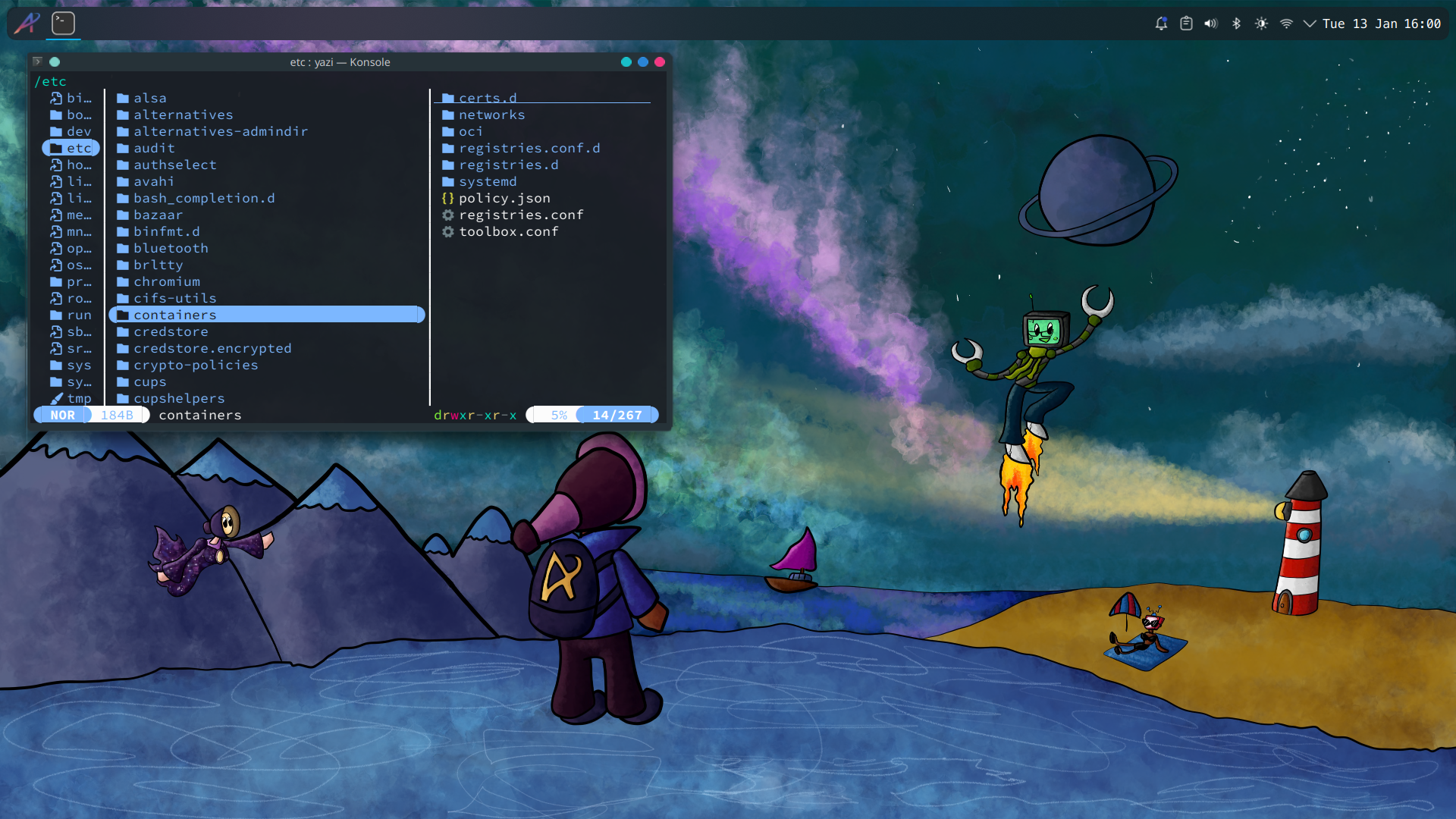Click the teal window pin dot
The image size is (1456, 819).
tap(55, 62)
